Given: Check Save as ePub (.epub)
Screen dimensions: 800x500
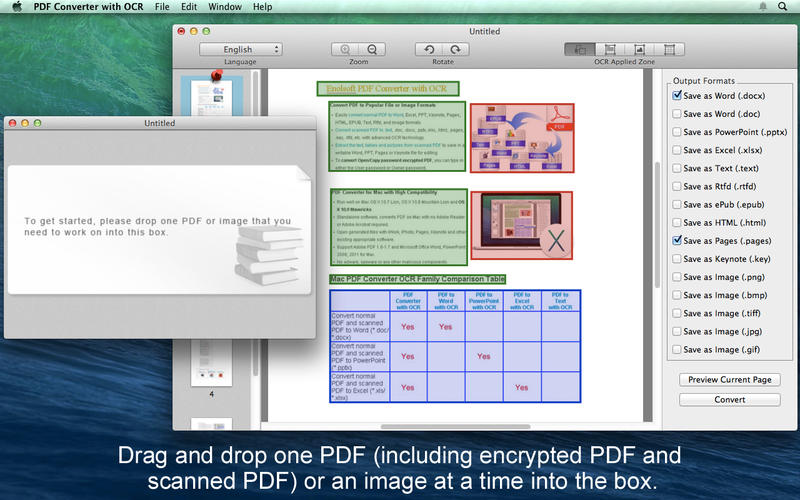Looking at the screenshot, I should [x=677, y=205].
